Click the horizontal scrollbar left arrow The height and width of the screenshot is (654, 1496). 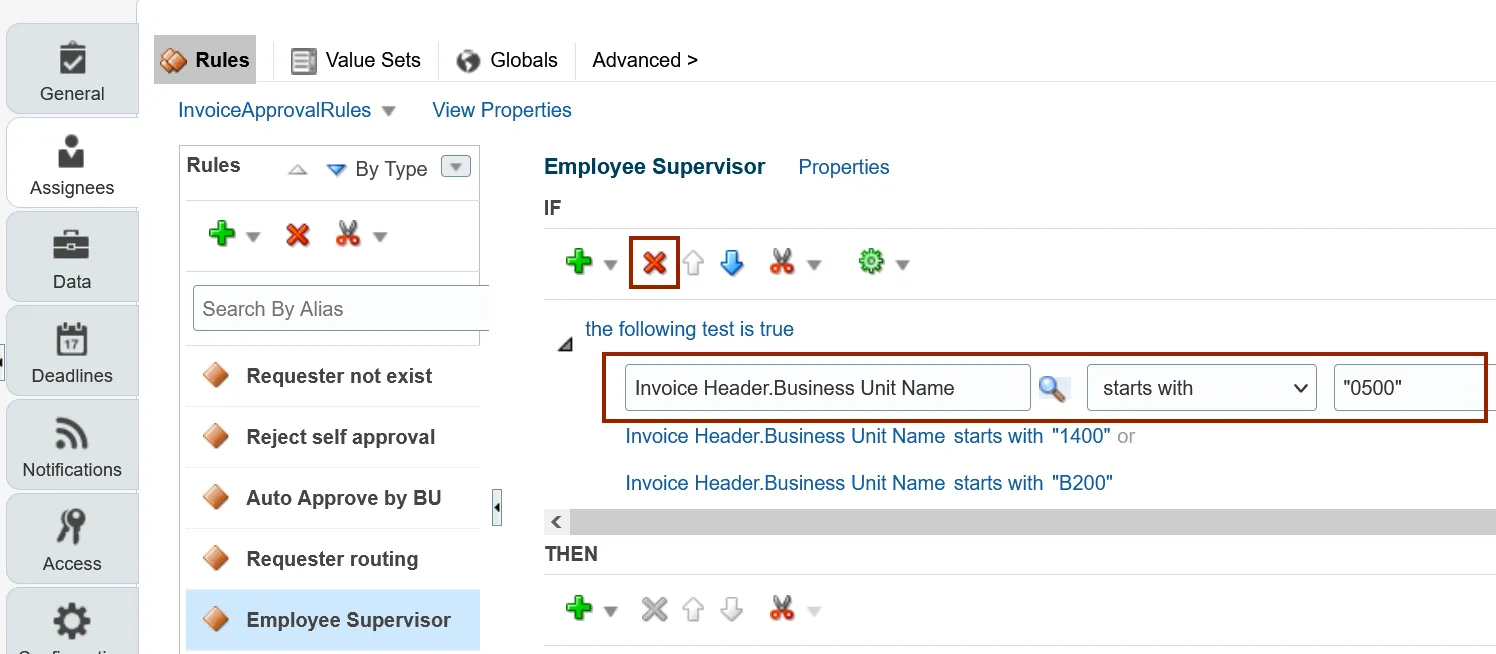click(x=557, y=522)
